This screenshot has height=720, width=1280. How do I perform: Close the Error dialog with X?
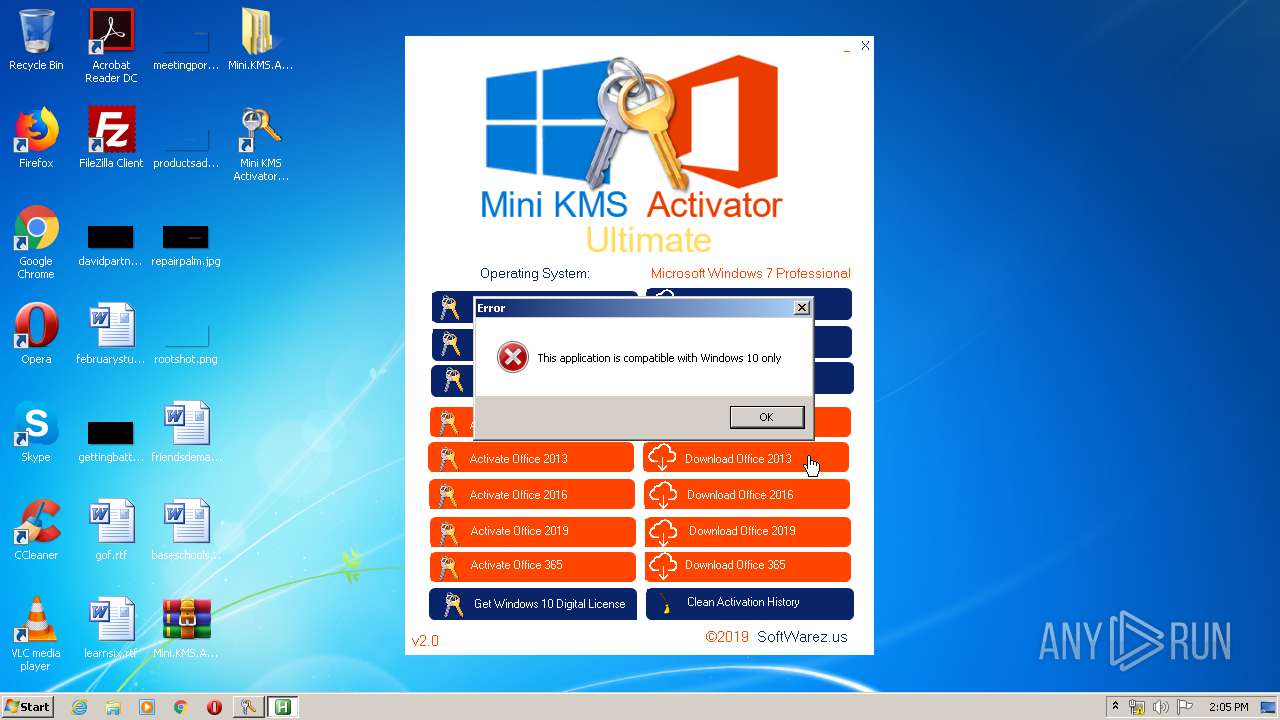coord(801,308)
